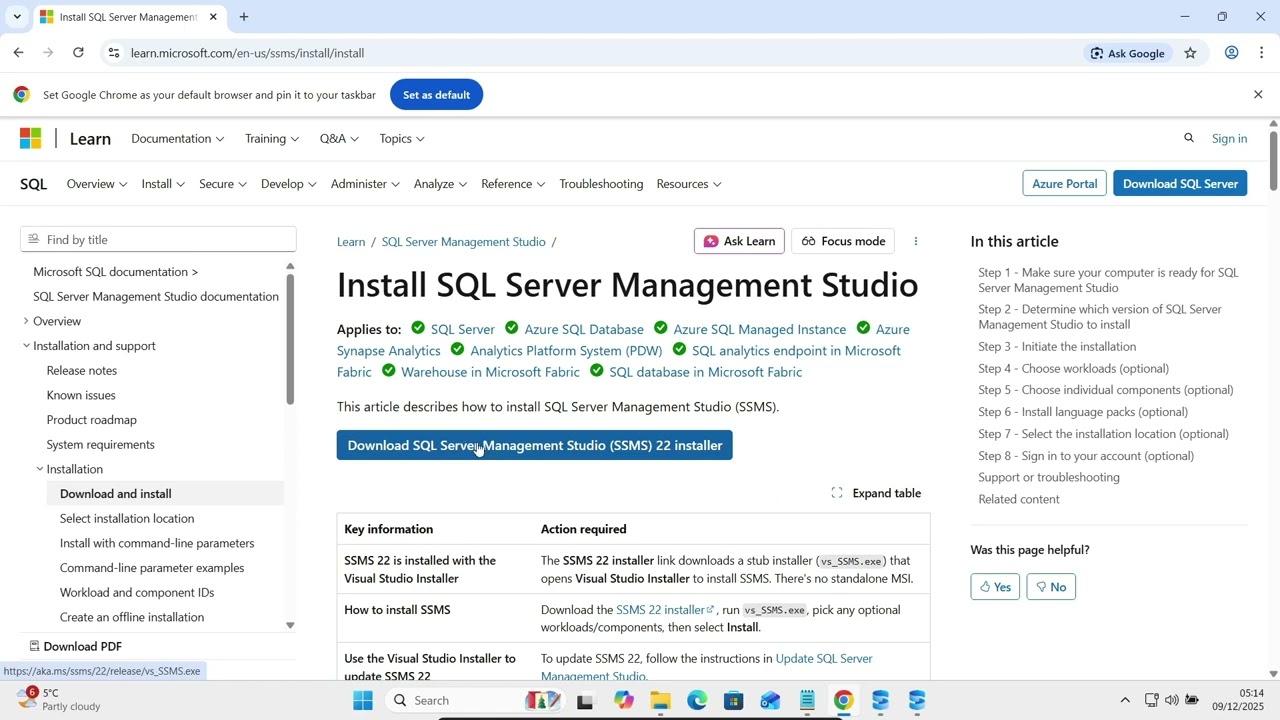Click Download SSMS 22 installer button
The width and height of the screenshot is (1280, 720).
click(x=534, y=445)
